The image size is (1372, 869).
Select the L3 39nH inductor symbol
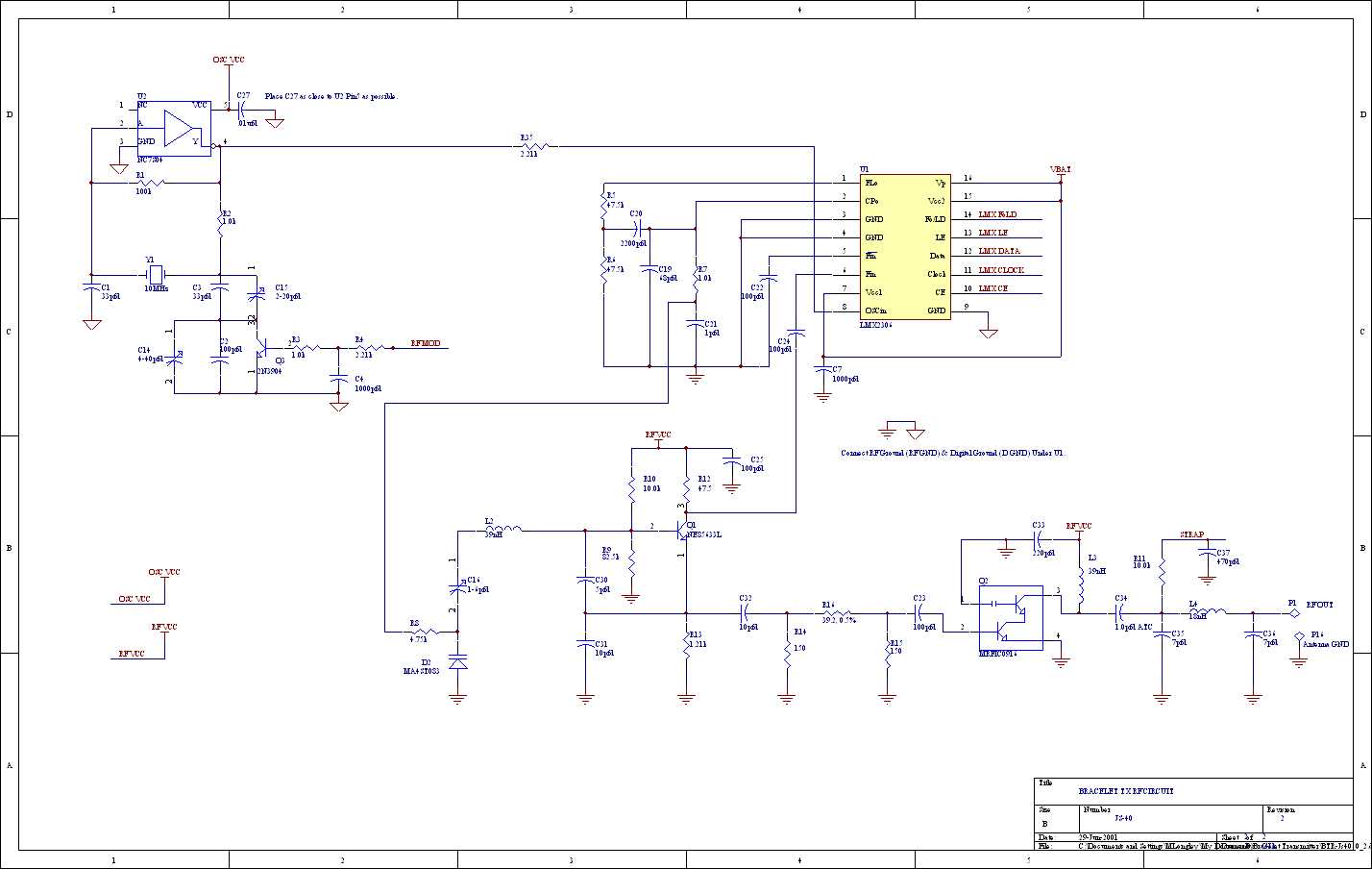tap(1081, 584)
